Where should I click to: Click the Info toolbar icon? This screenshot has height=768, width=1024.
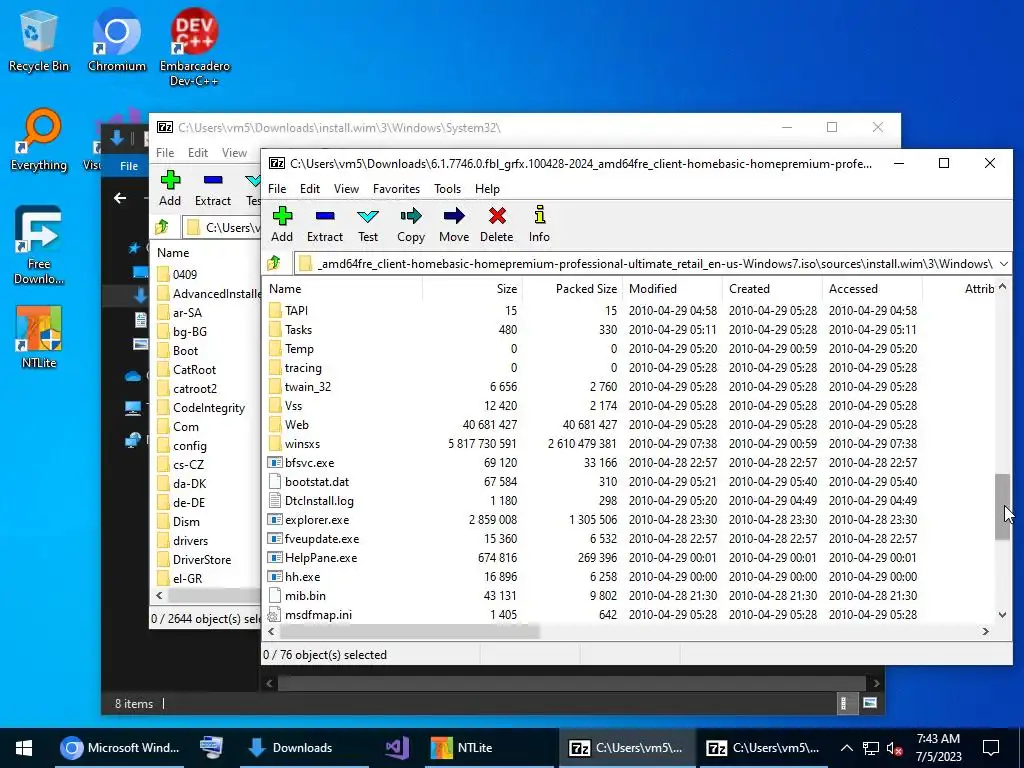(x=539, y=225)
